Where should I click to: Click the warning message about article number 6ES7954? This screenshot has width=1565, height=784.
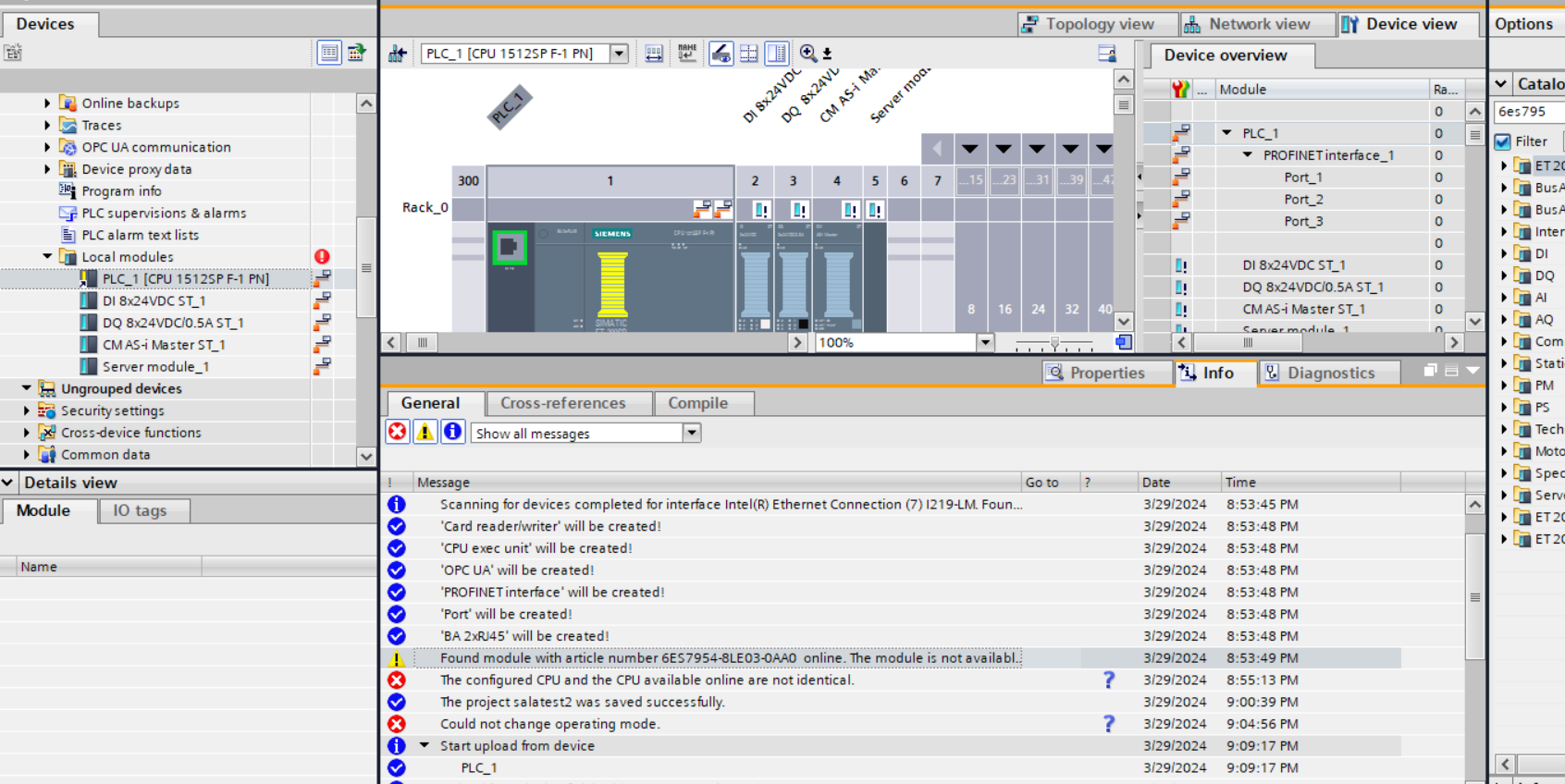pyautogui.click(x=731, y=658)
